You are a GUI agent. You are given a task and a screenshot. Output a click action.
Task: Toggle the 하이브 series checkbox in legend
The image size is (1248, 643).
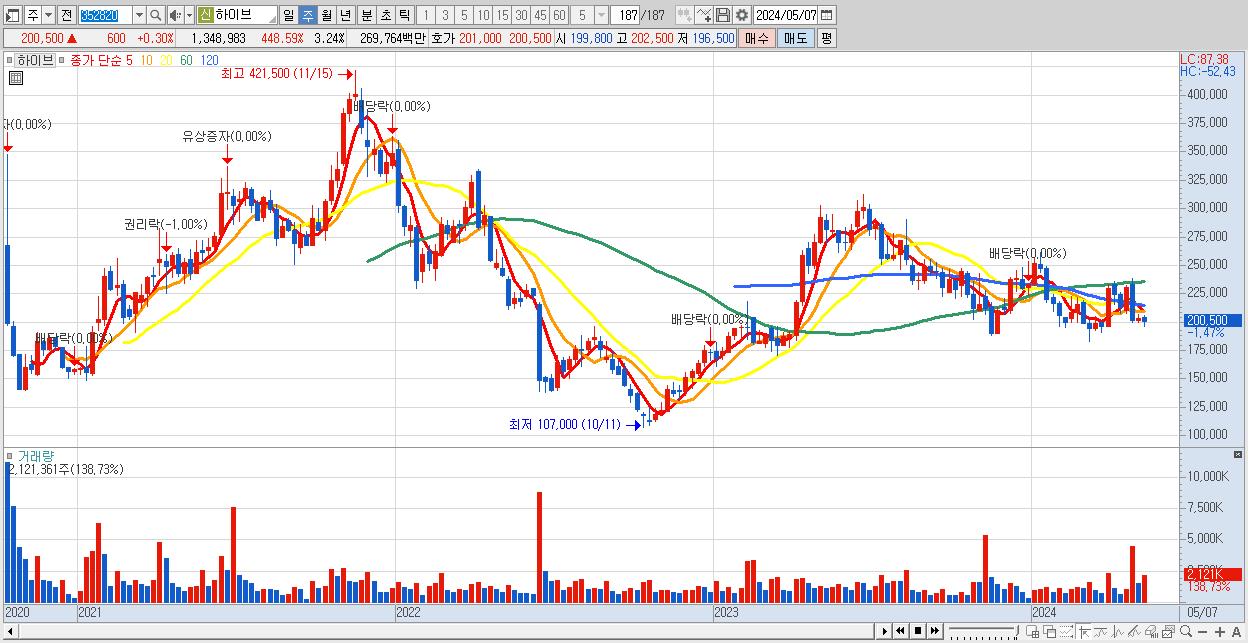coord(9,60)
